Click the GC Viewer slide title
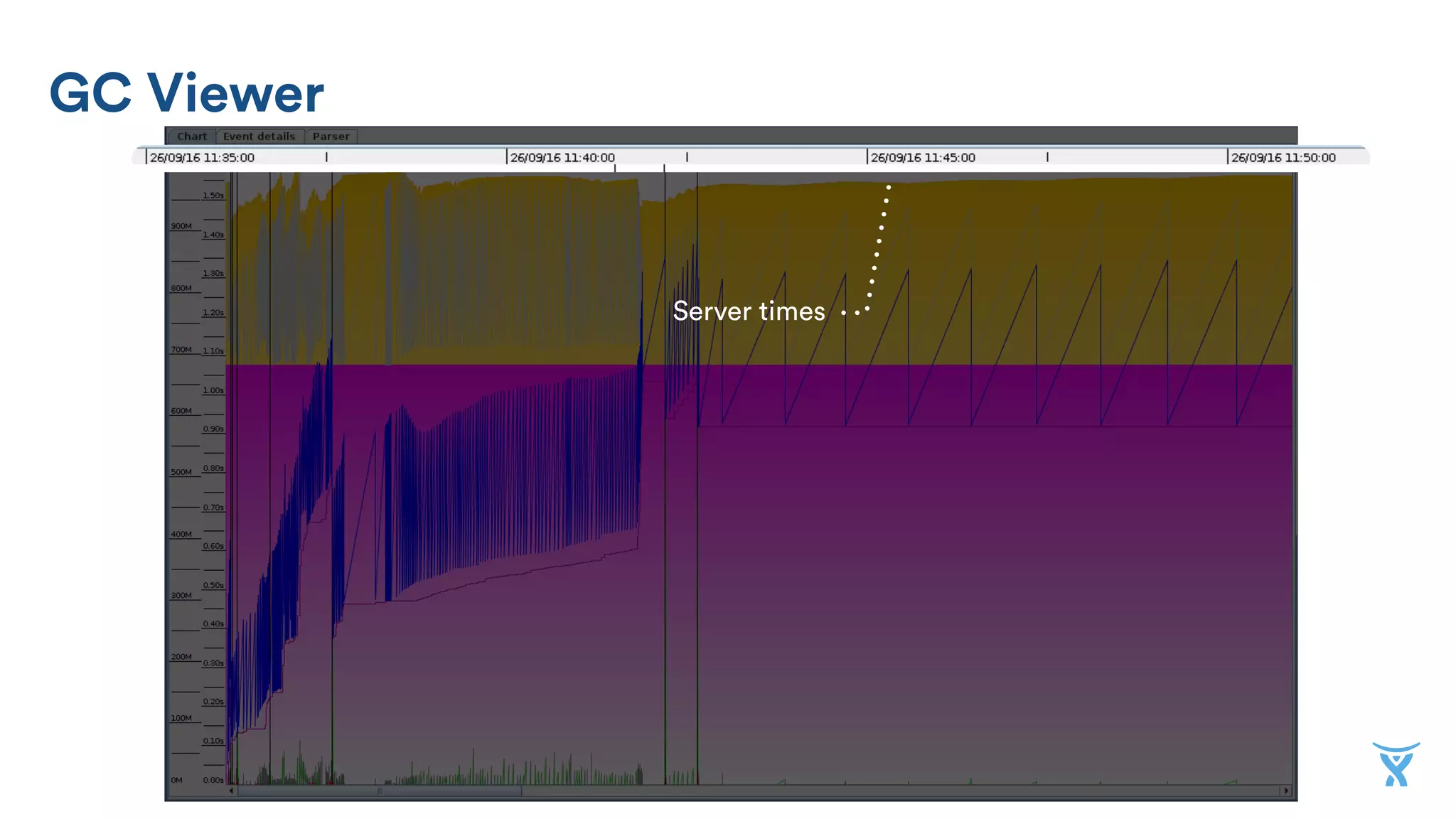Viewport: 1456px width, 819px height. (186, 93)
